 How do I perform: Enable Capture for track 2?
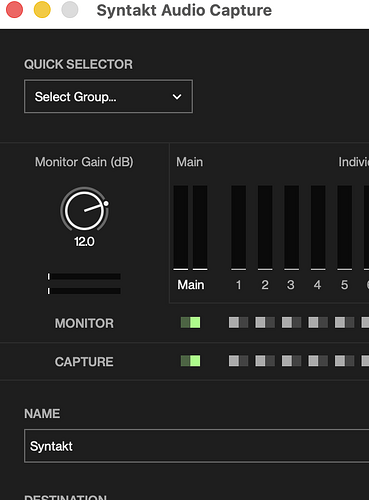[x=265, y=361]
